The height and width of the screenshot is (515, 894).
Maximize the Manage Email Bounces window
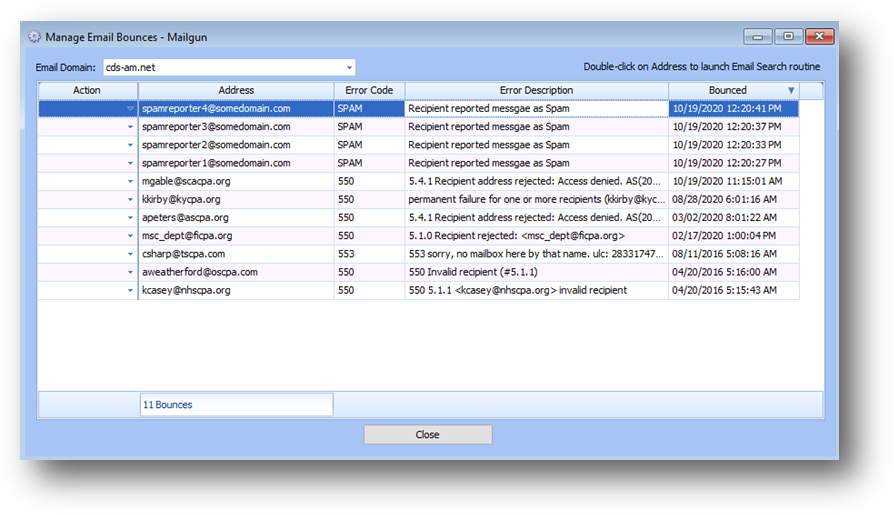[789, 37]
